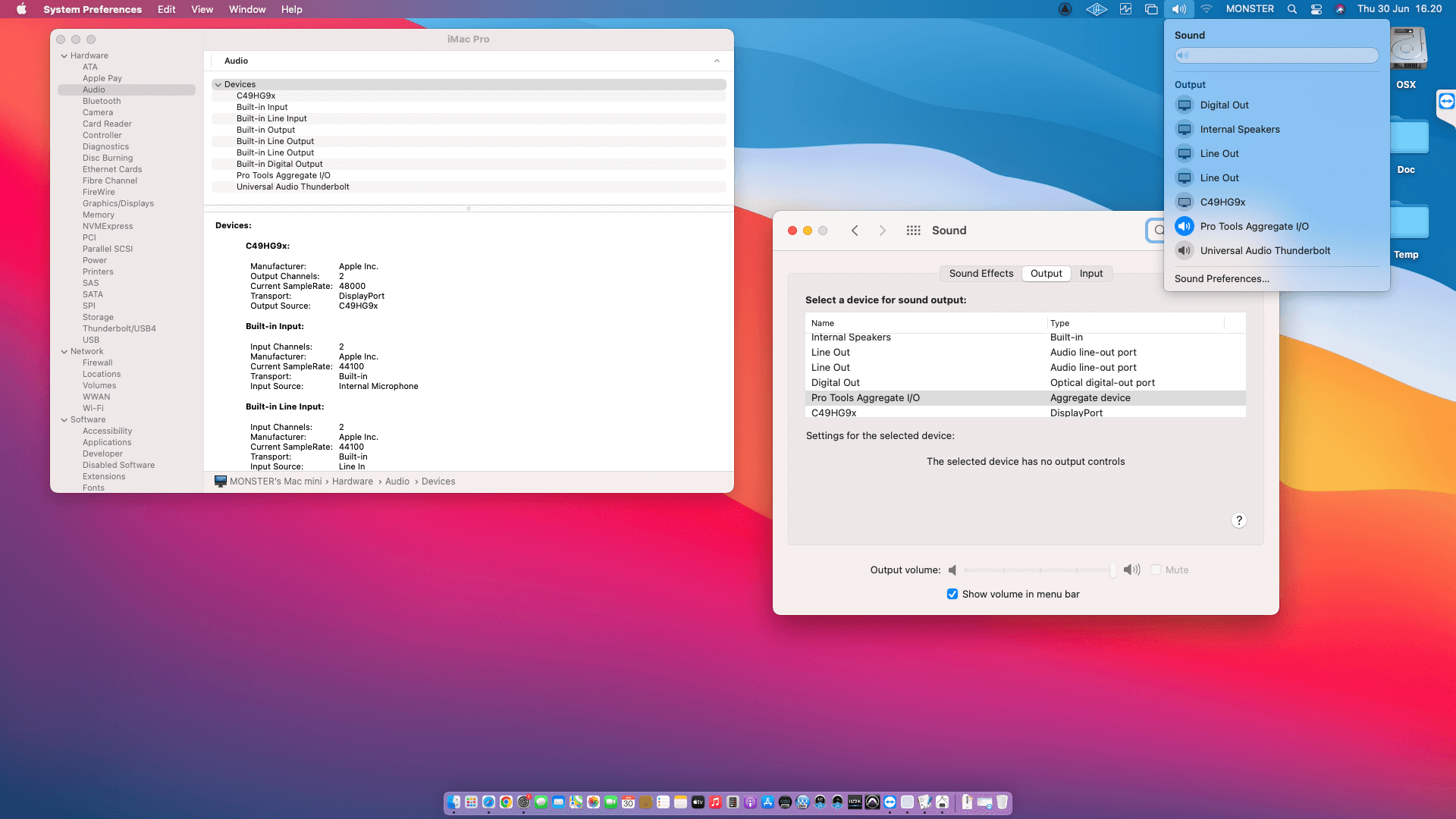The image size is (1456, 819).
Task: Switch to the Sound Effects tab
Action: click(981, 274)
